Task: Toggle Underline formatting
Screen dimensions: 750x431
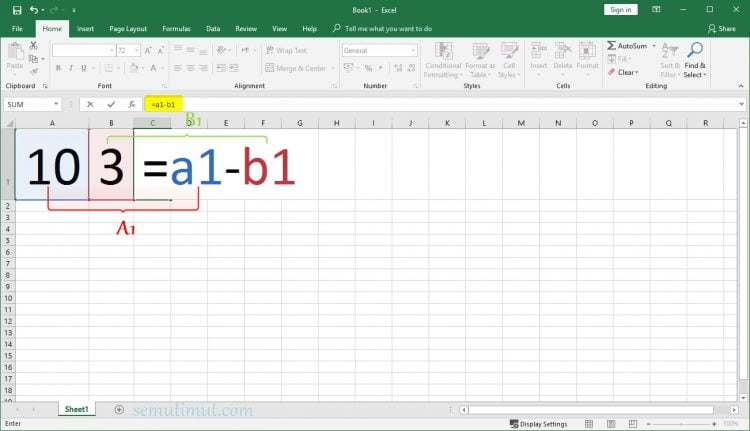Action: [x=84, y=68]
